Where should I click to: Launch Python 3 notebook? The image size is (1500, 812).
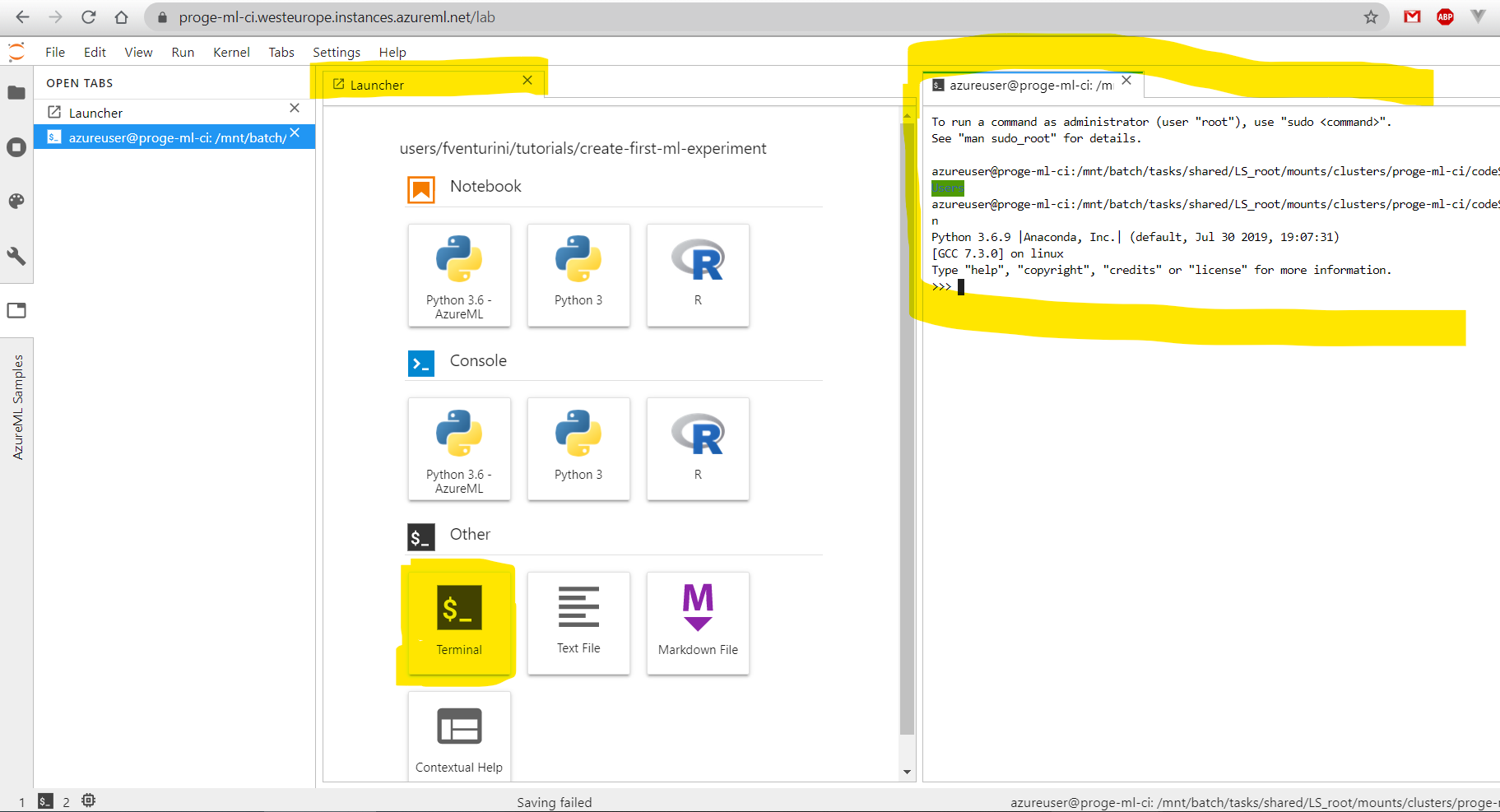578,276
